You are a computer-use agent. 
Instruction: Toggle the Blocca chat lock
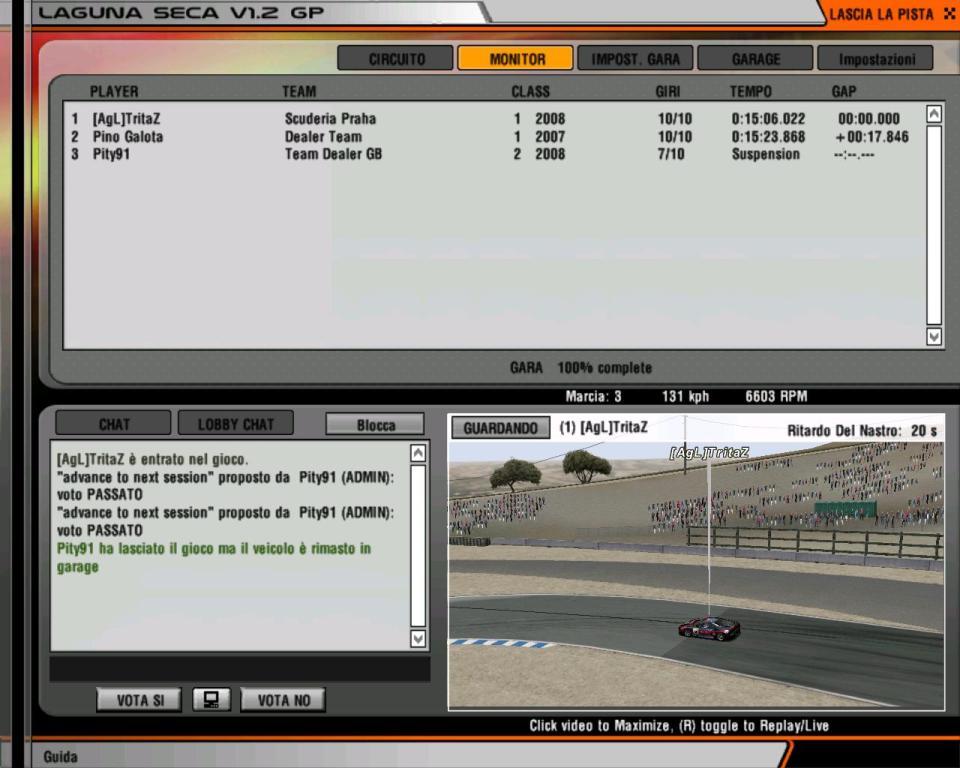375,425
